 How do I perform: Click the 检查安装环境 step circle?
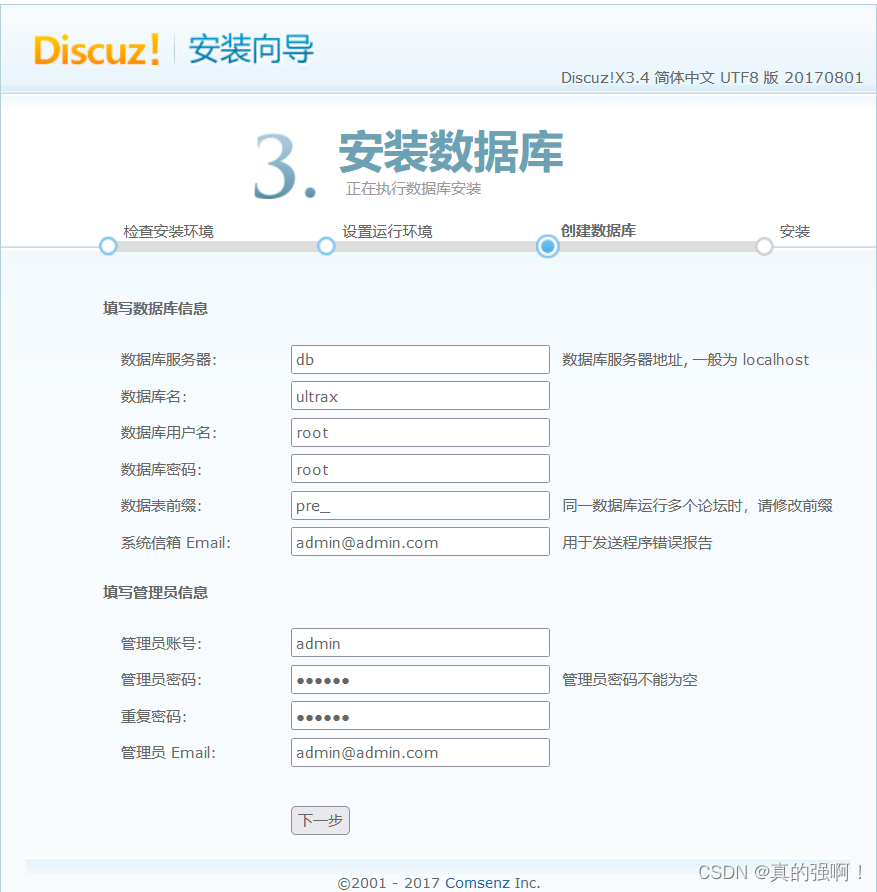tap(107, 246)
